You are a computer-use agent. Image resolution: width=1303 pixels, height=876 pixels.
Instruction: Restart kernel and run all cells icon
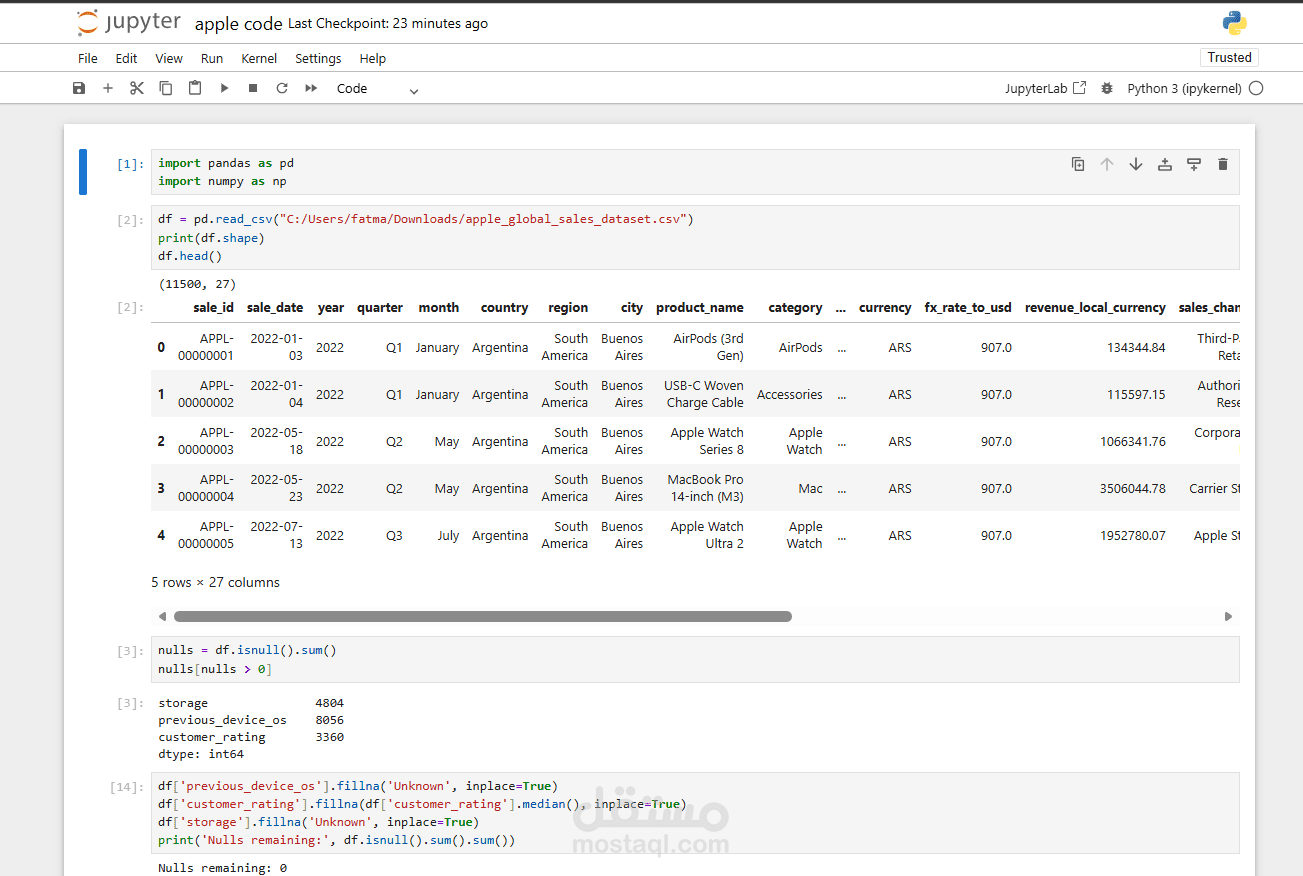coord(311,88)
